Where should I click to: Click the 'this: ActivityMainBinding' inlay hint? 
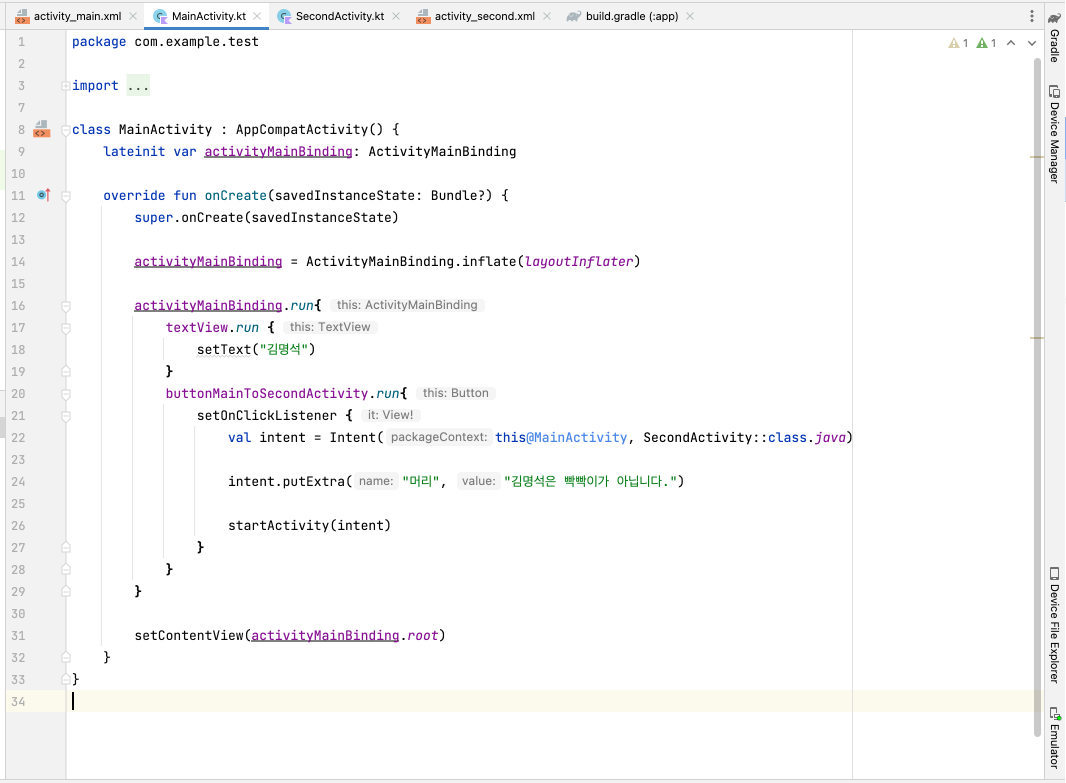click(407, 305)
